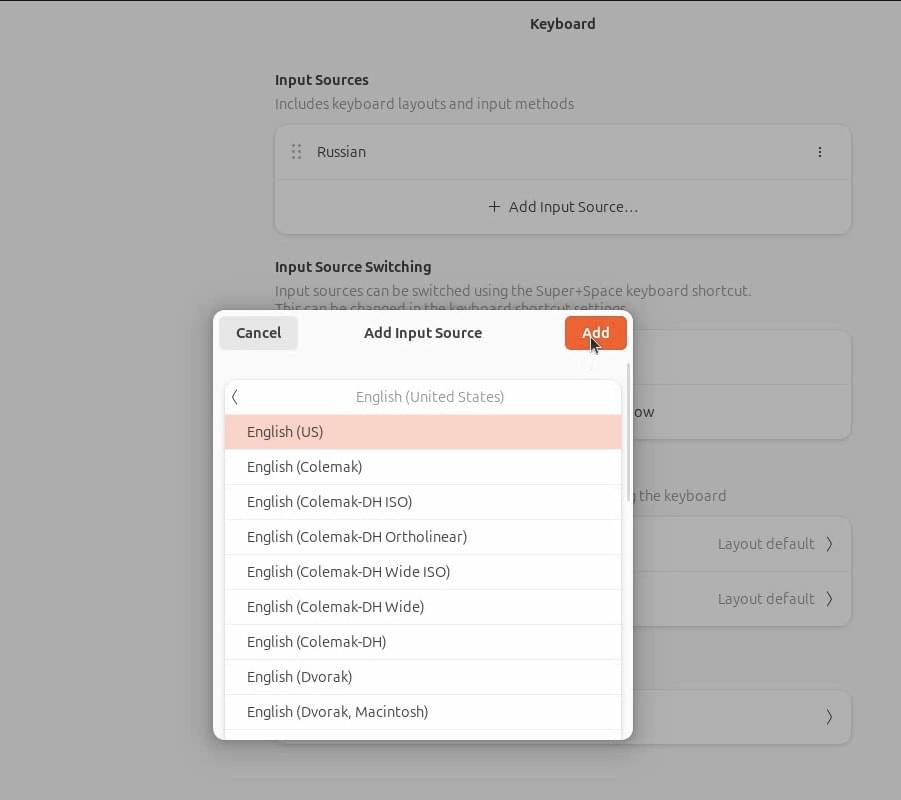Open the second Layout default row
The image size is (901, 800).
[741, 599]
